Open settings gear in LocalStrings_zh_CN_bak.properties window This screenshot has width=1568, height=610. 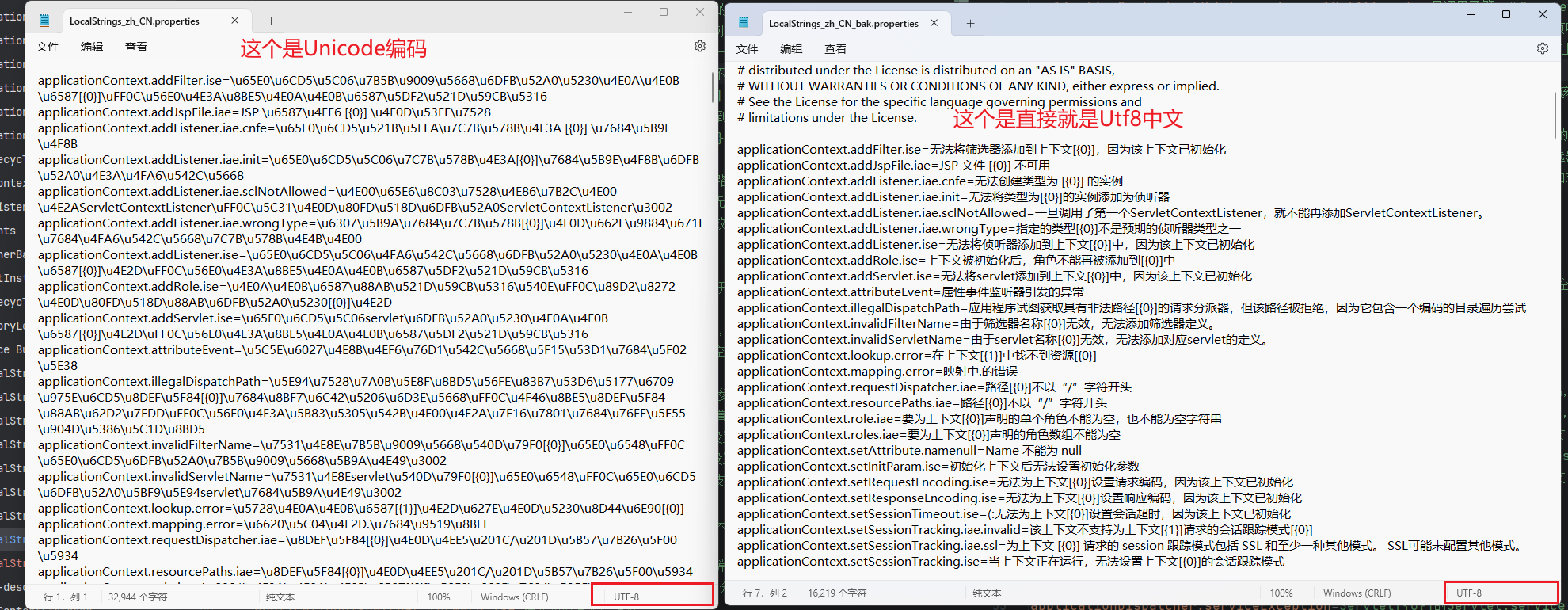(x=1543, y=48)
